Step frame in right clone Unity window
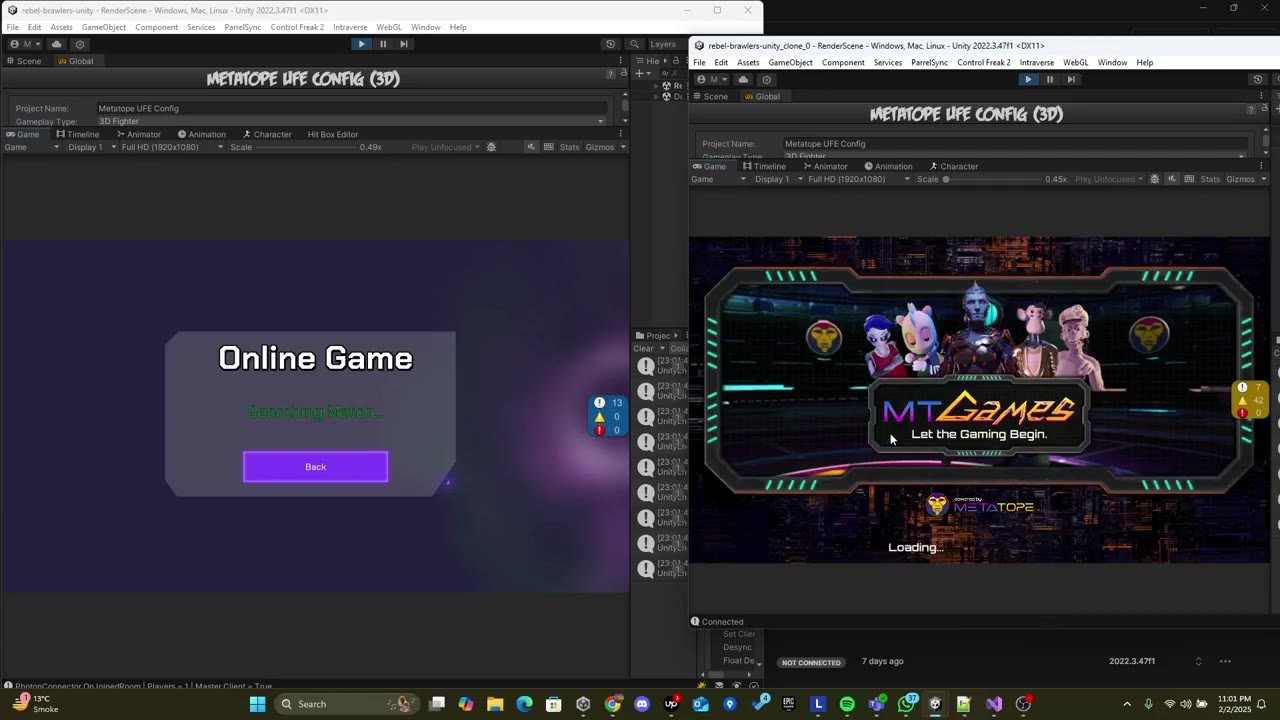 [1070, 79]
